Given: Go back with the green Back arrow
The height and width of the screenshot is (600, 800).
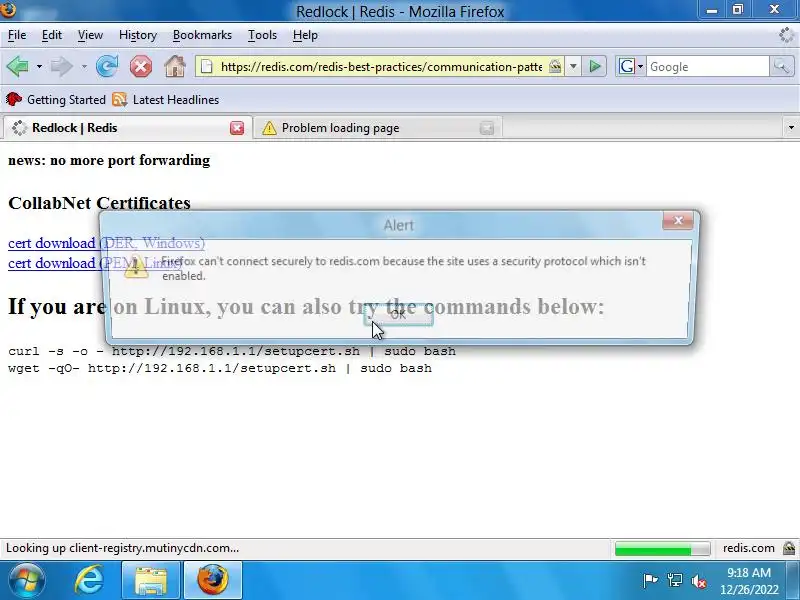Looking at the screenshot, I should click(17, 66).
